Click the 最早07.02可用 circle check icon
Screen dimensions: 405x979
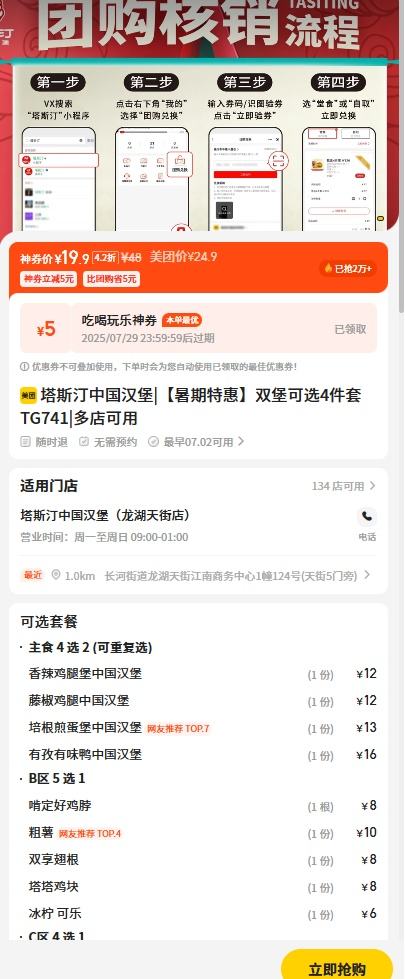pos(153,442)
